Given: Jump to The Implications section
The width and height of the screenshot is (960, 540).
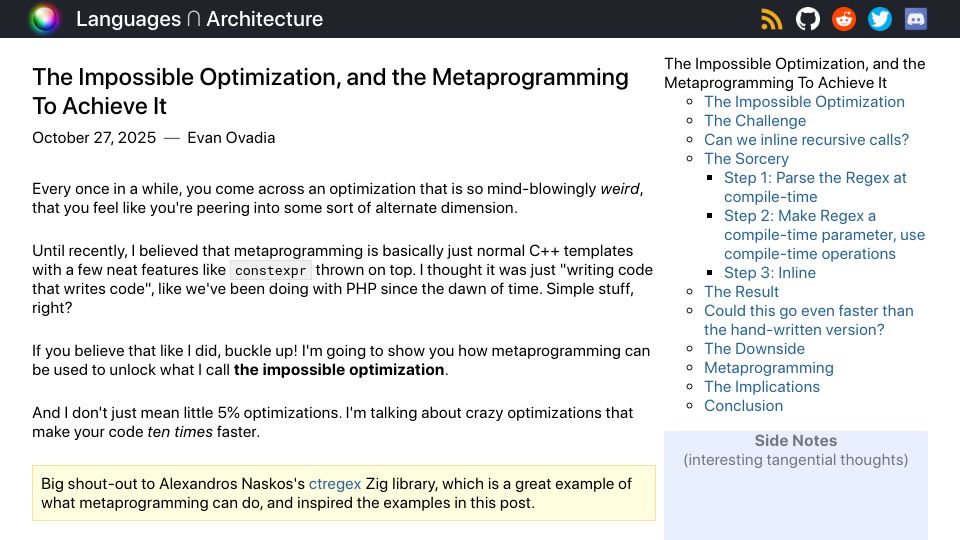Looking at the screenshot, I should click(762, 386).
